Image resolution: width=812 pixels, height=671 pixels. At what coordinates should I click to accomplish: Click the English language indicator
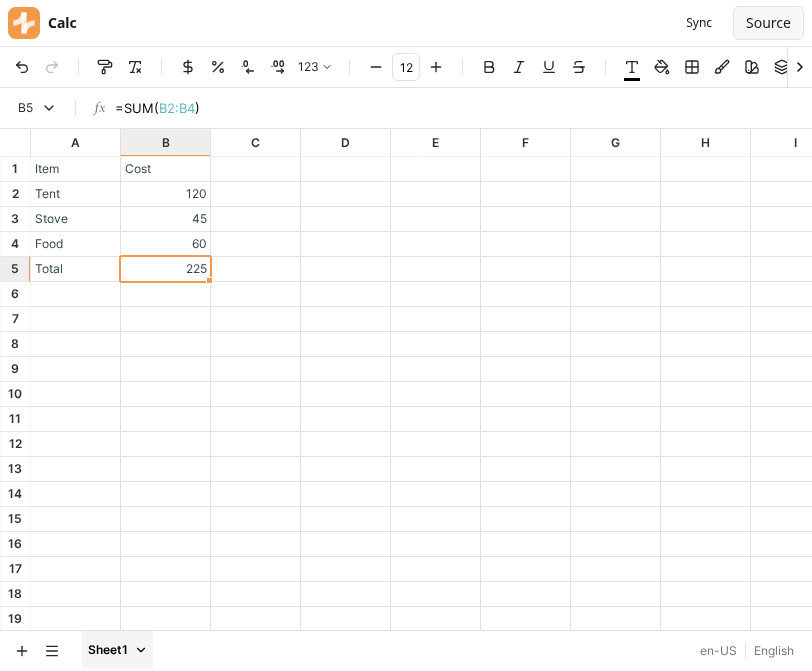point(774,651)
